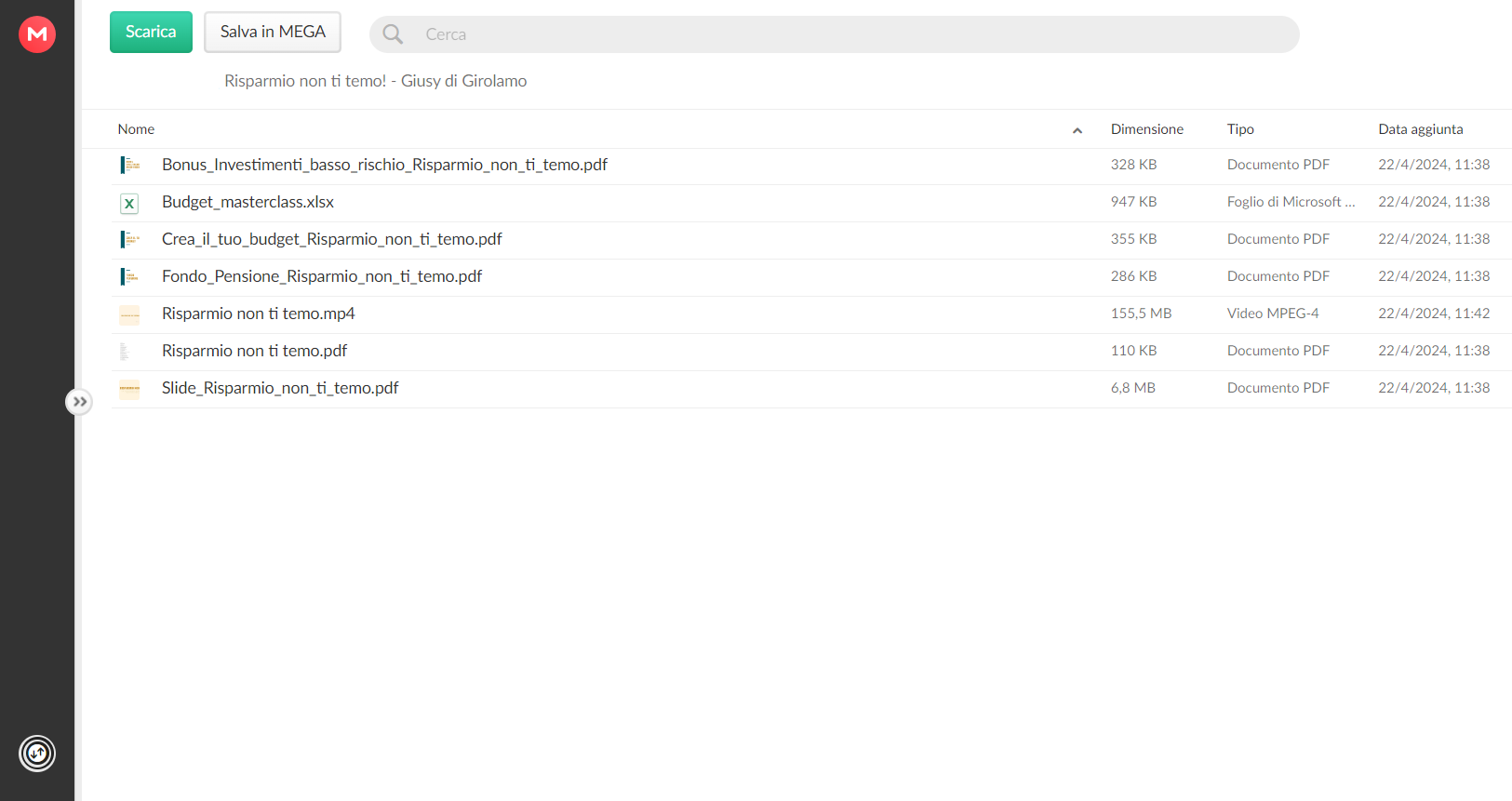The image size is (1512, 801).
Task: Click the Bonus_Investimenti PDF thumbnail icon
Action: [x=129, y=165]
